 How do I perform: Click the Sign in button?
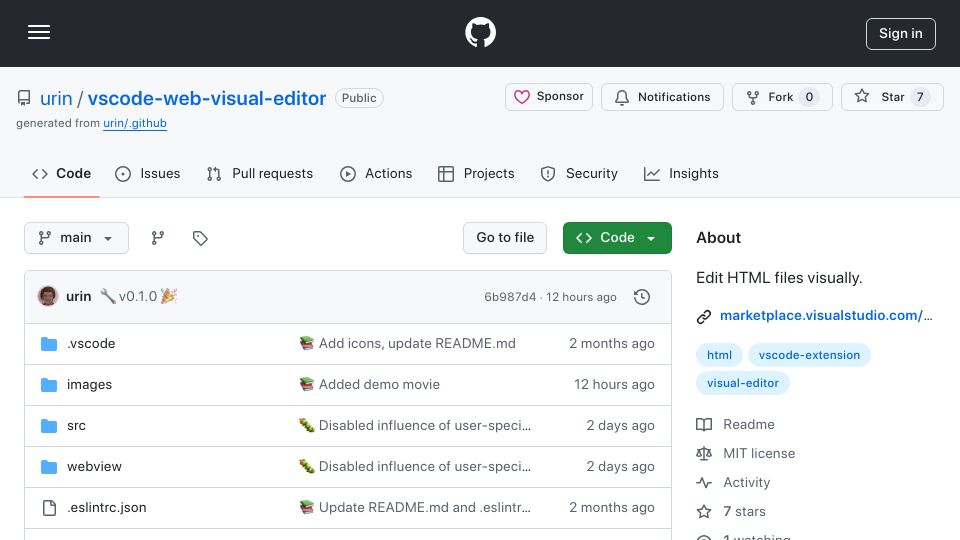[x=900, y=34]
